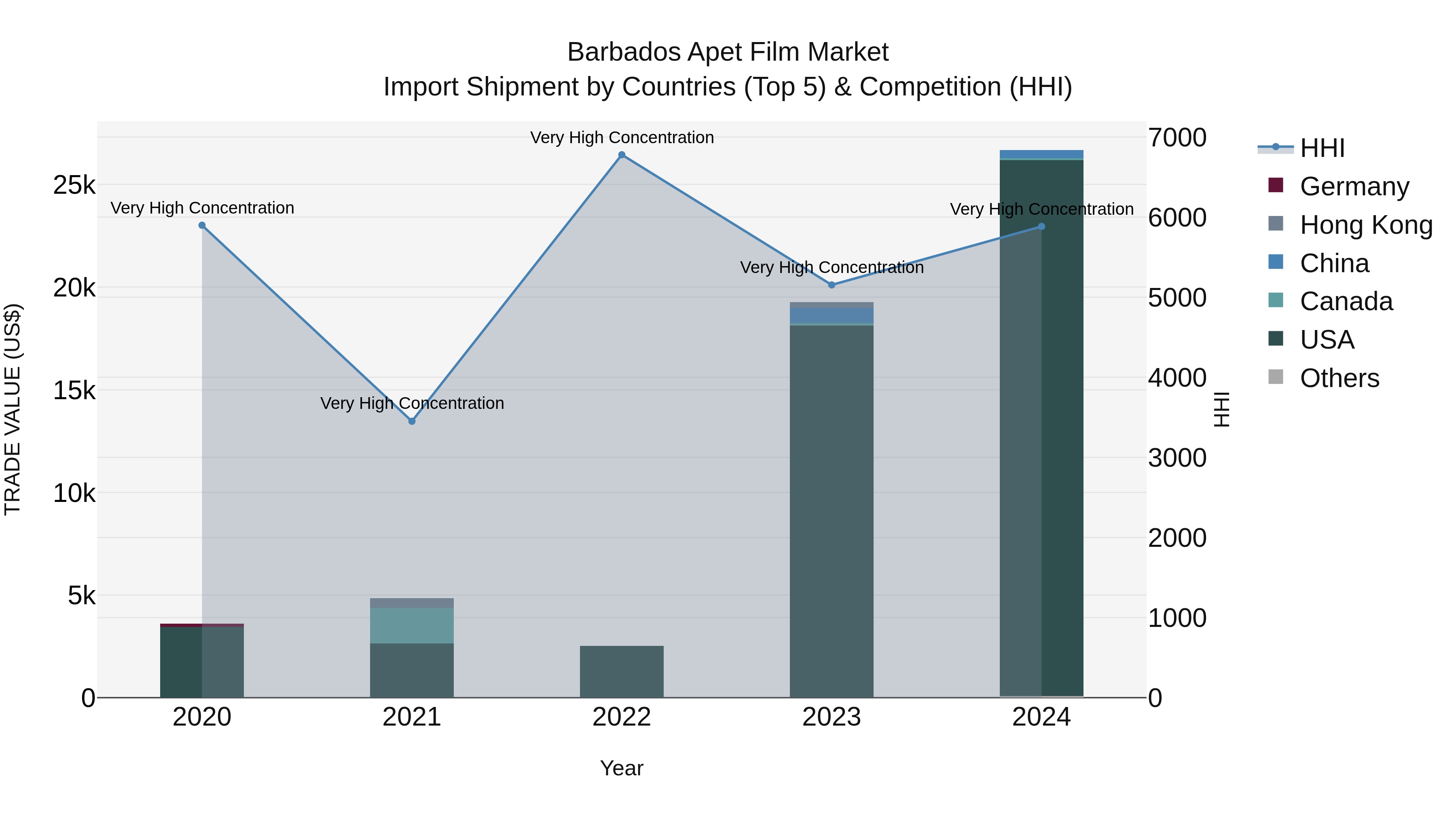Click the Barbados Apet Film Market title
This screenshot has height=819, width=1456.
point(728,52)
